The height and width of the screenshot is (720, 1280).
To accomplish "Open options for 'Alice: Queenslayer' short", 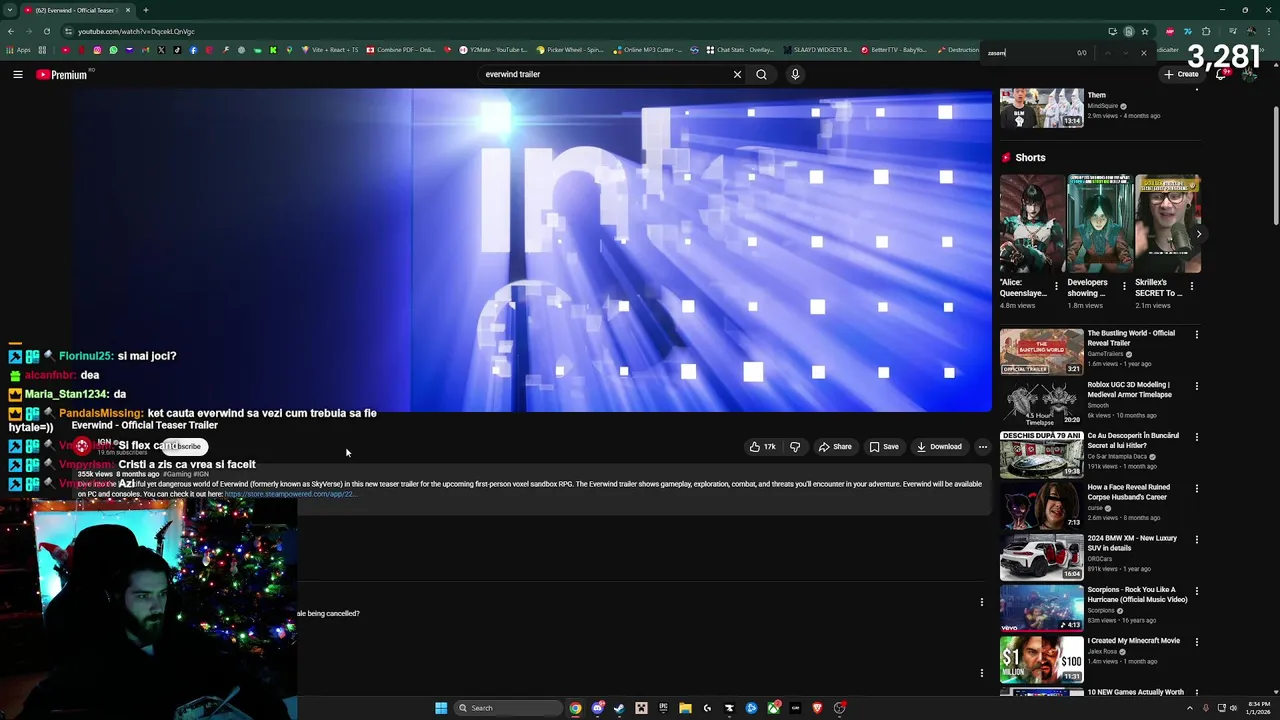I will [x=1056, y=286].
